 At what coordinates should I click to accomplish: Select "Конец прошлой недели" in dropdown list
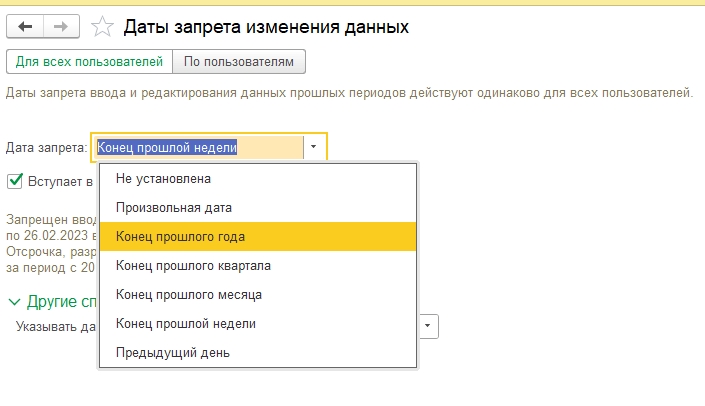pyautogui.click(x=186, y=323)
